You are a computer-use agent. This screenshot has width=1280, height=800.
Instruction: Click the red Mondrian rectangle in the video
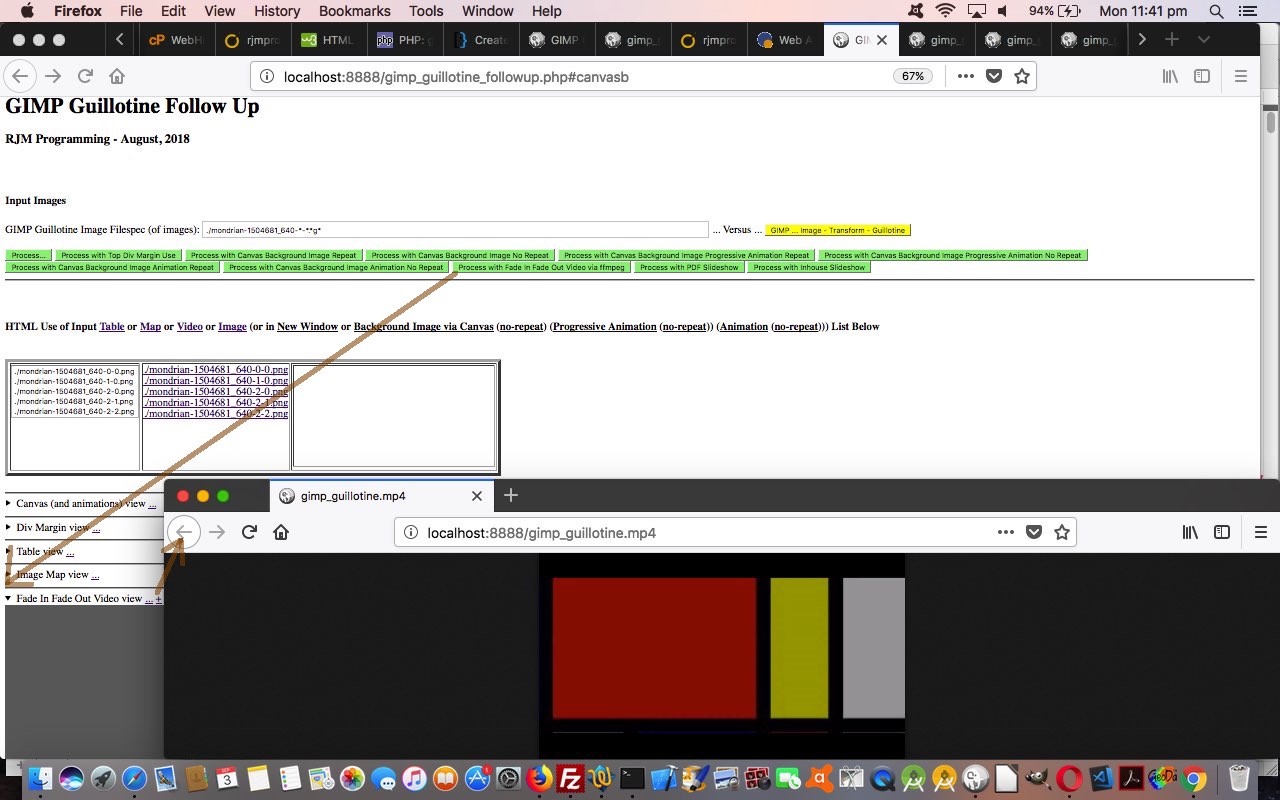[654, 647]
